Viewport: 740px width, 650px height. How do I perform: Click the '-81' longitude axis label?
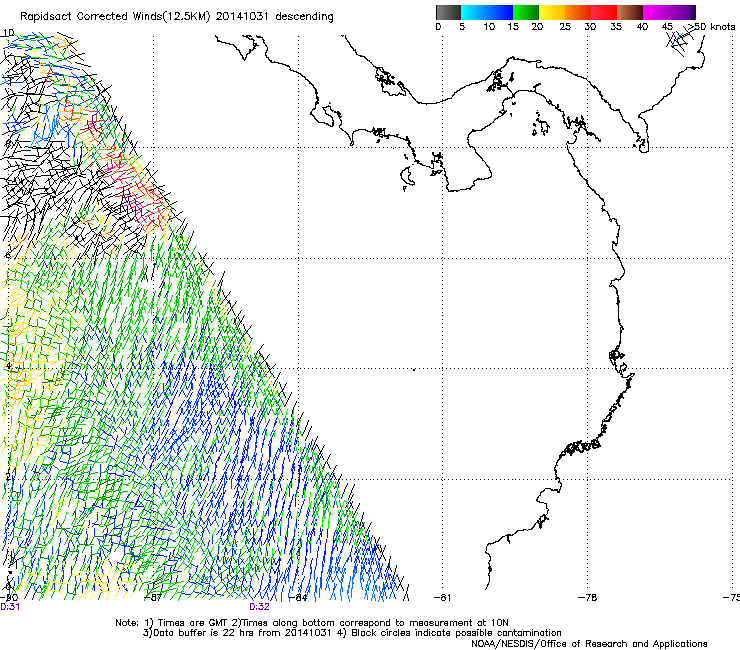pyautogui.click(x=442, y=598)
